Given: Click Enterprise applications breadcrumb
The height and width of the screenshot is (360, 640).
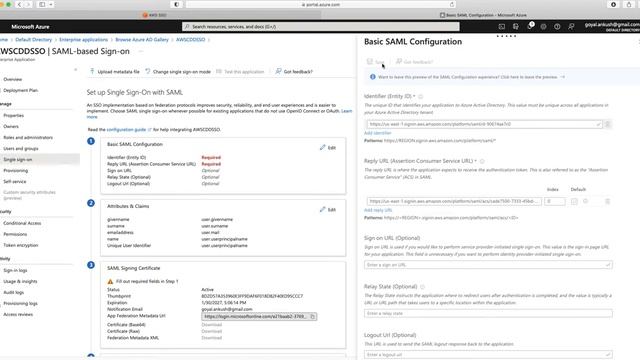Looking at the screenshot, I should tap(83, 40).
